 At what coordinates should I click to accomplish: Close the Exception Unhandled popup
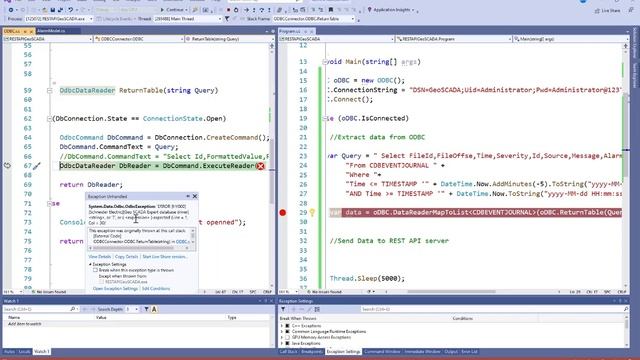tap(195, 196)
